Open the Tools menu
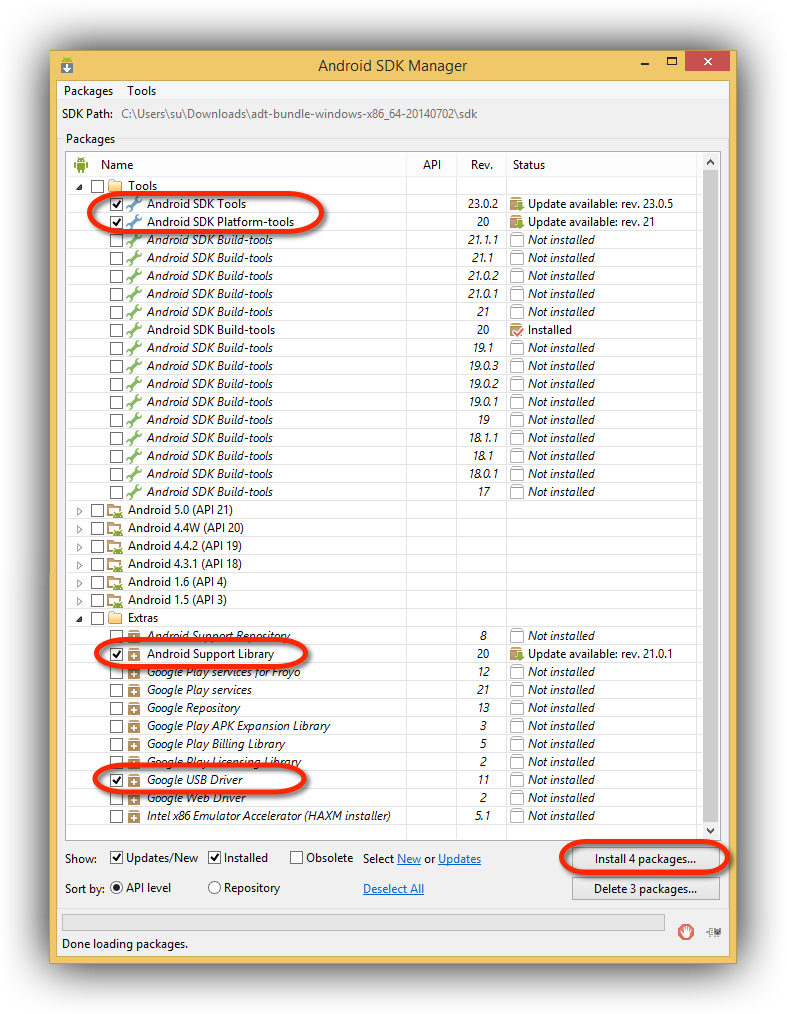 pyautogui.click(x=141, y=91)
